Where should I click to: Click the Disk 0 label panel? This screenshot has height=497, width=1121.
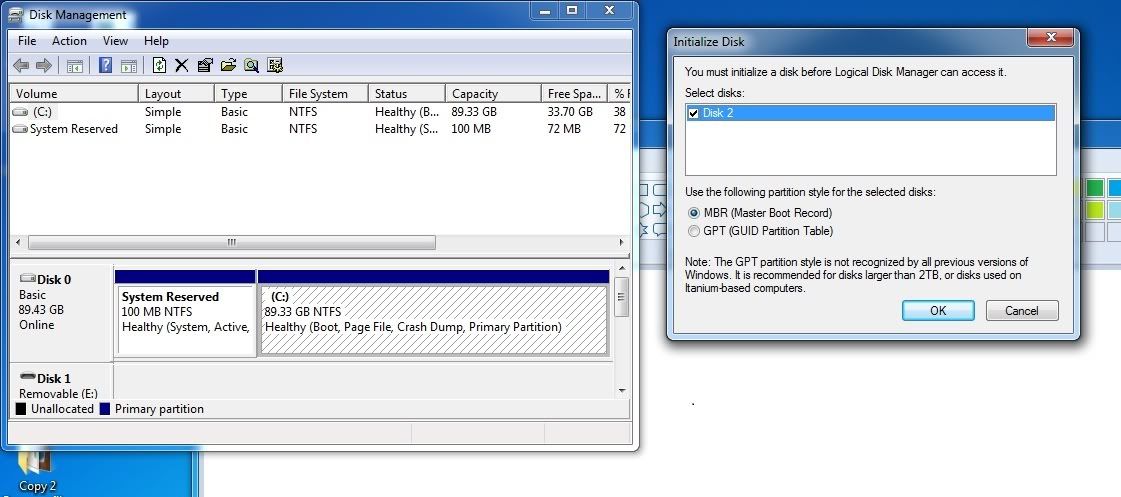coord(61,313)
